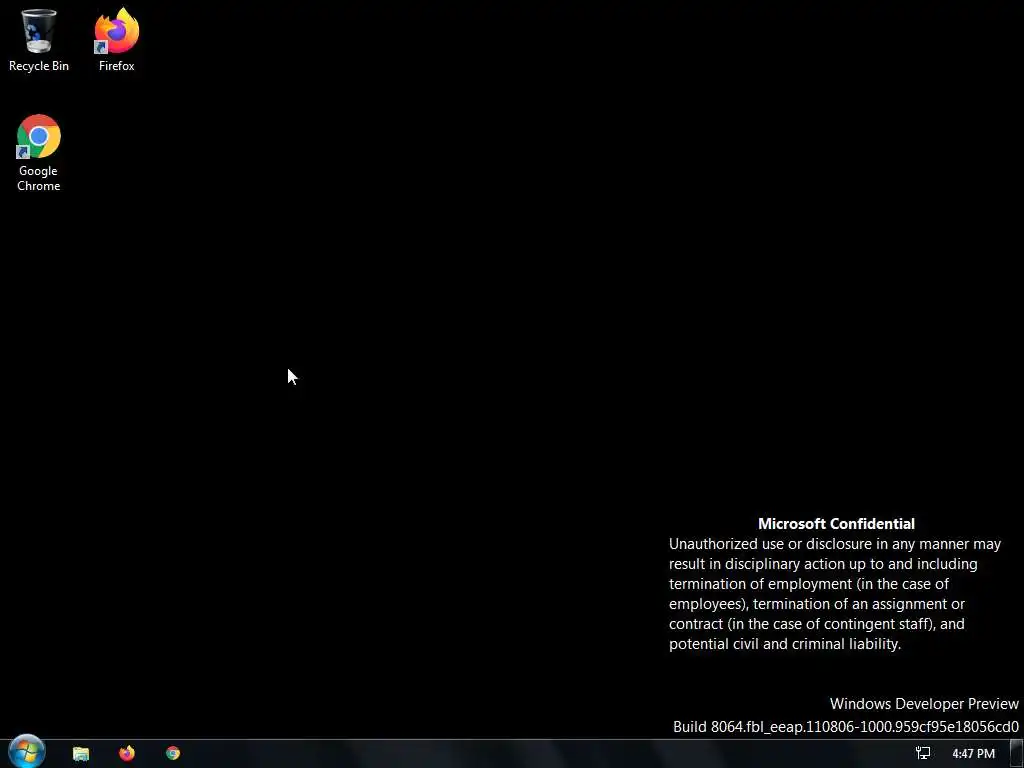Screen dimensions: 1024x768
Task: Open the network icon in system tray
Action: tap(923, 753)
